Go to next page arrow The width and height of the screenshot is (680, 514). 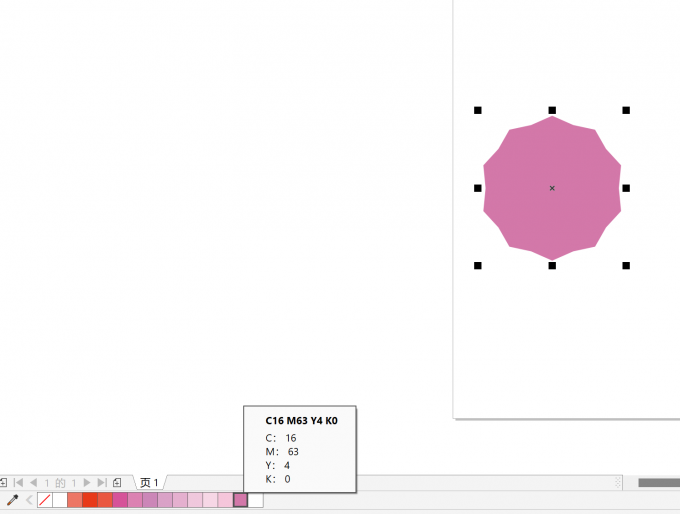click(x=87, y=482)
